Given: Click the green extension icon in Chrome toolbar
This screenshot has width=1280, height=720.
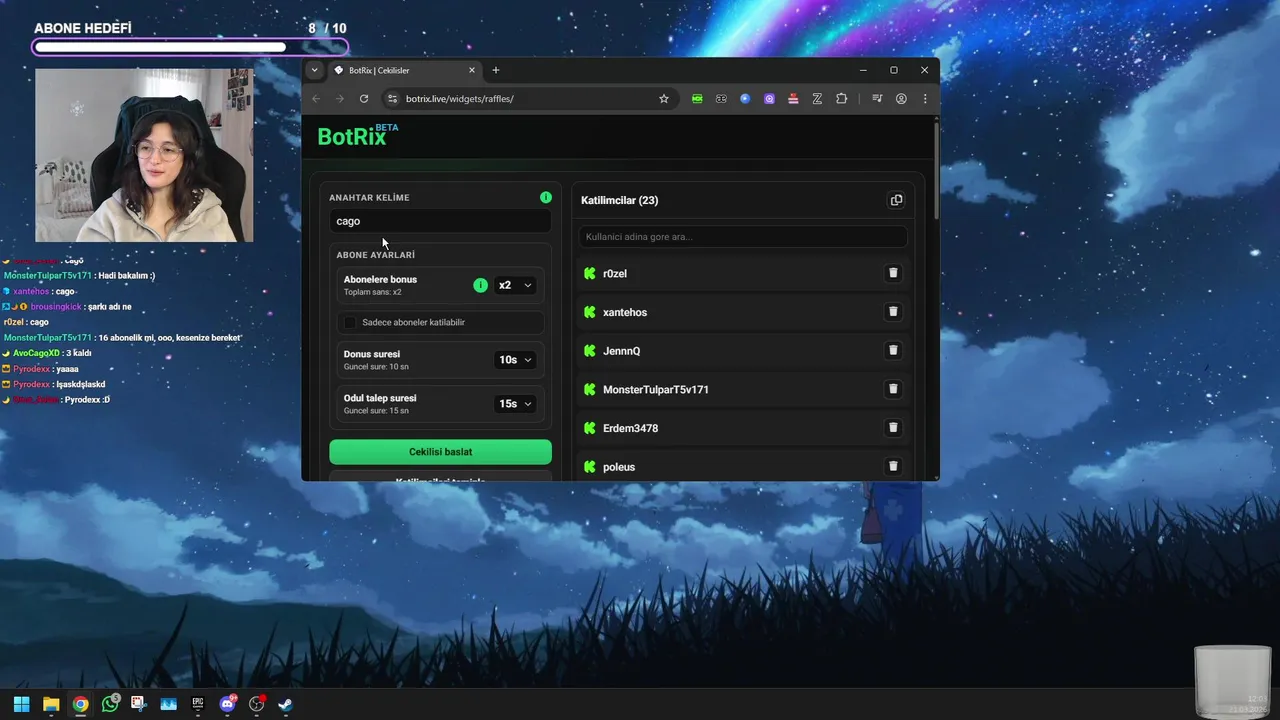Looking at the screenshot, I should pyautogui.click(x=697, y=99).
